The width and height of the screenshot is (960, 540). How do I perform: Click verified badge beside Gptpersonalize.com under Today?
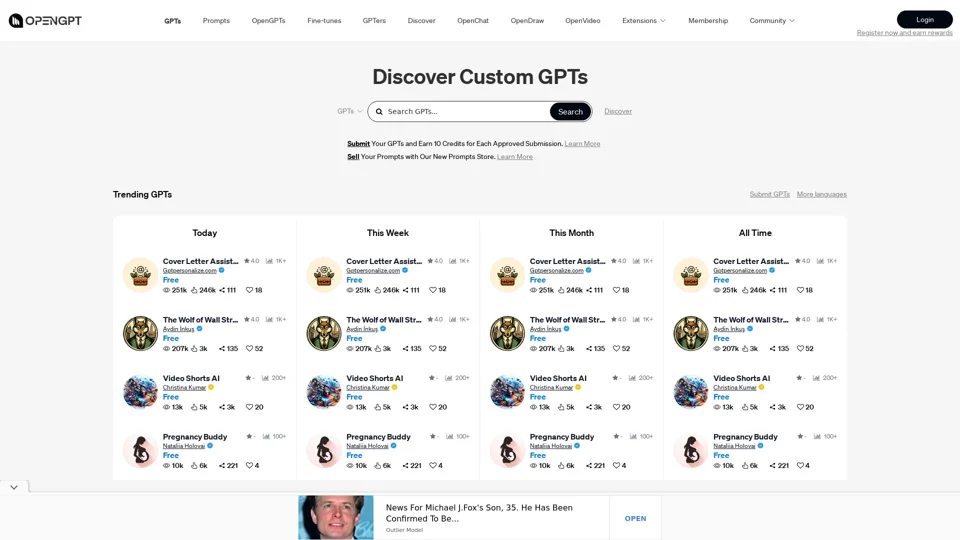[222, 270]
